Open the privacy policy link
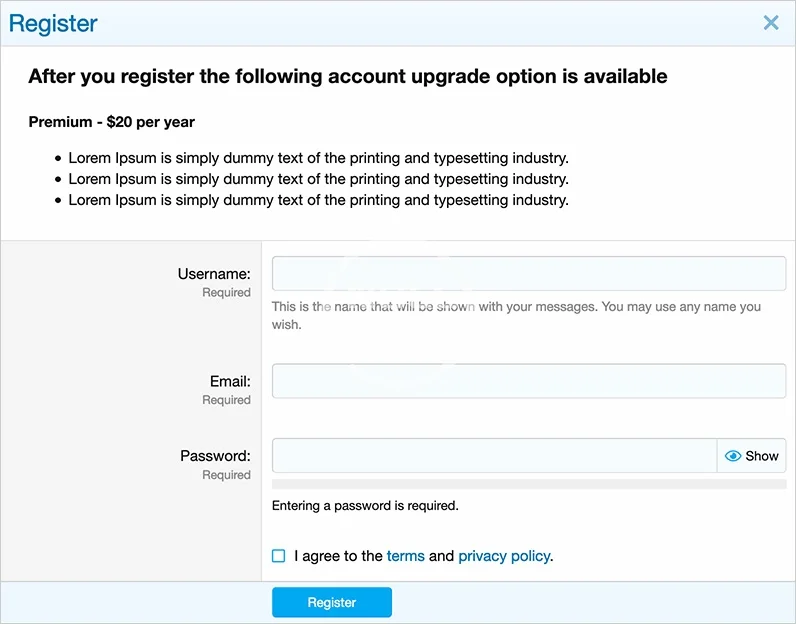796x624 pixels. [x=504, y=556]
